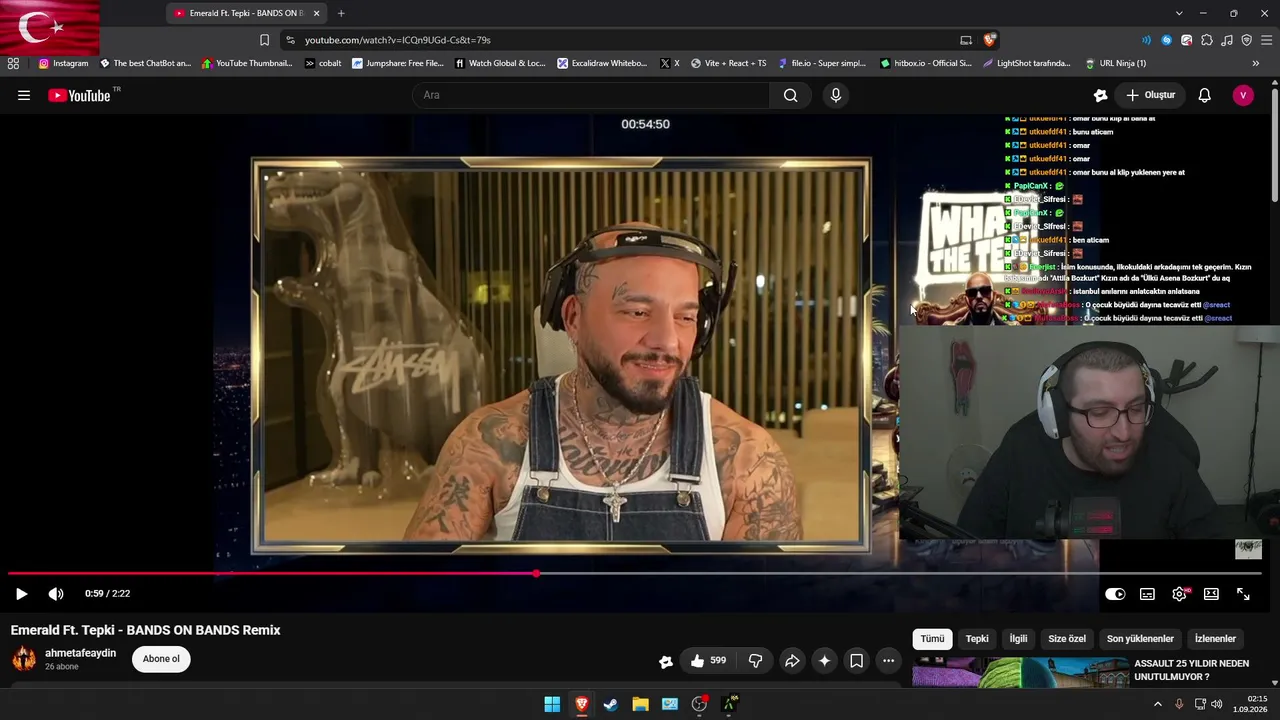1280x720 pixels.
Task: Open the Windows Start menu
Action: 552,704
